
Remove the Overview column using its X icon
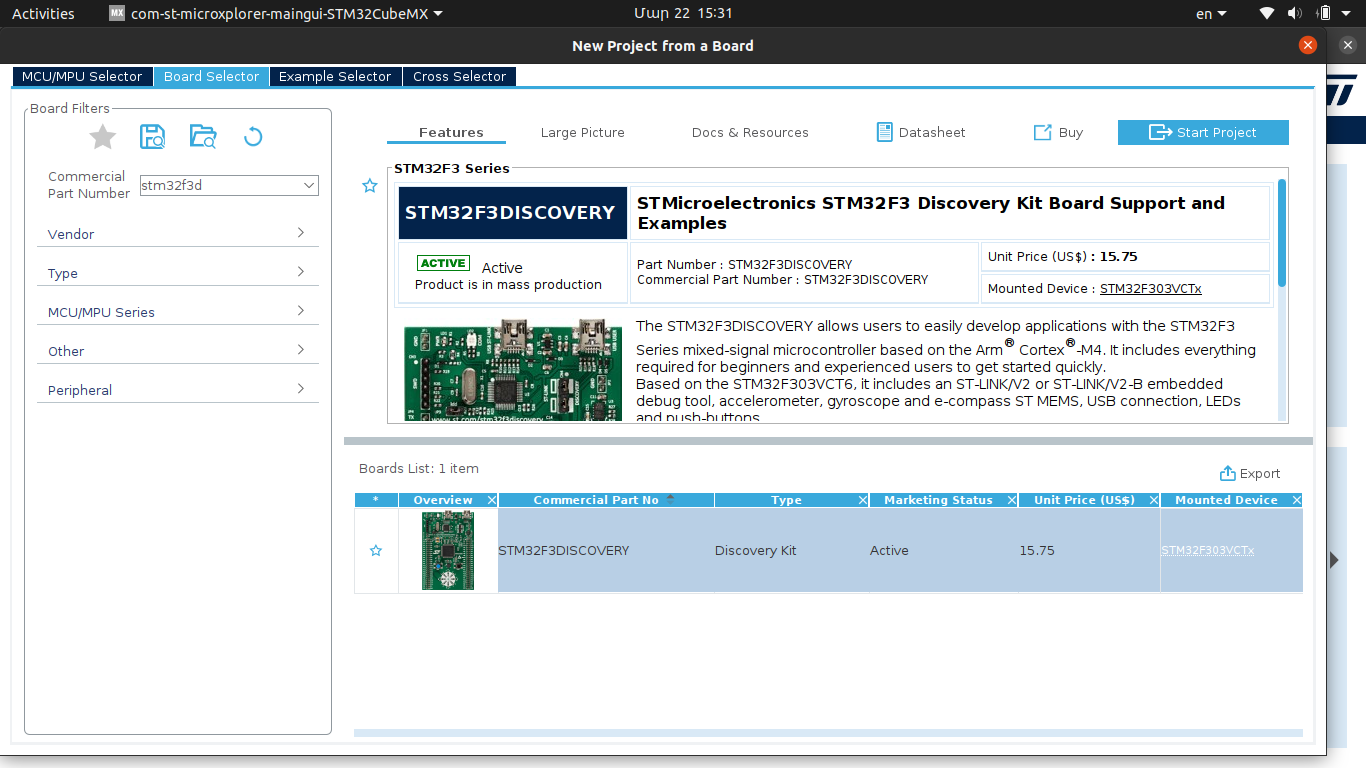point(492,500)
